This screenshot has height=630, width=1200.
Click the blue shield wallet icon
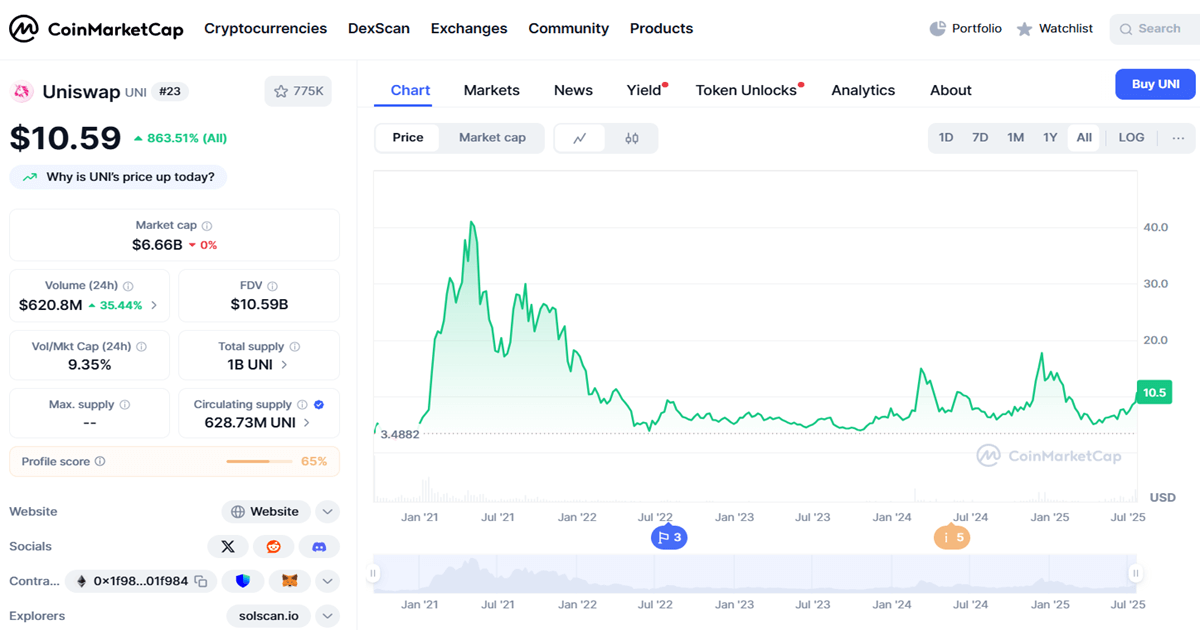point(243,581)
